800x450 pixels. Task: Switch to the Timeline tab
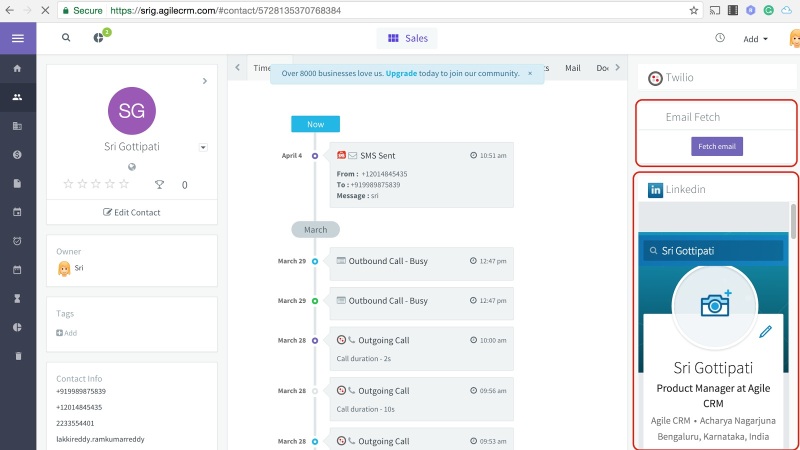[262, 68]
